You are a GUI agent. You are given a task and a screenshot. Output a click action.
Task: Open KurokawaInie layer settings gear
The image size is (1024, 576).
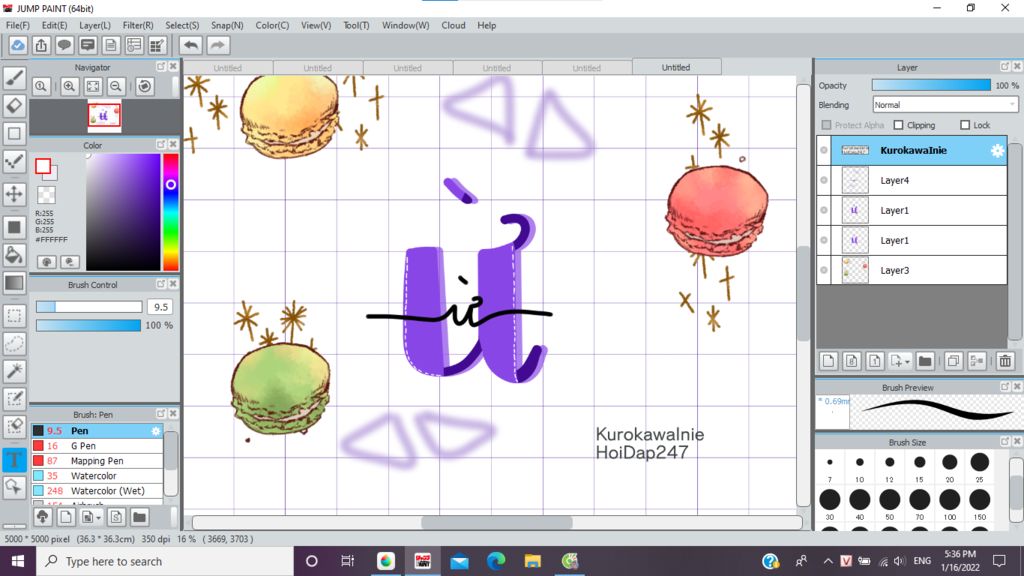(x=997, y=150)
